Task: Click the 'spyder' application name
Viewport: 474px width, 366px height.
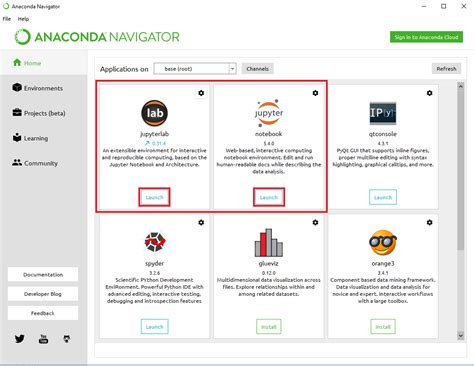Action: (x=155, y=263)
